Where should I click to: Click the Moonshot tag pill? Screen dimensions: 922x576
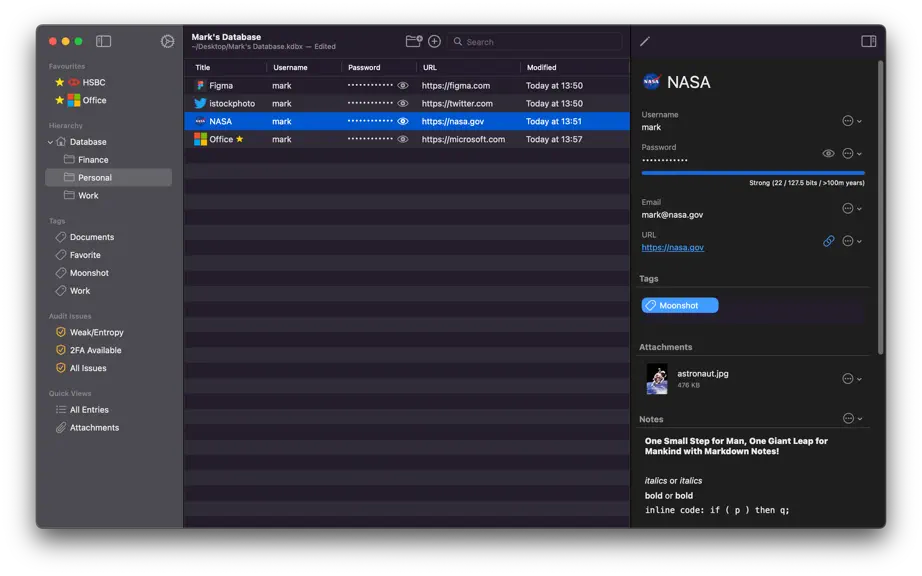pyautogui.click(x=680, y=306)
